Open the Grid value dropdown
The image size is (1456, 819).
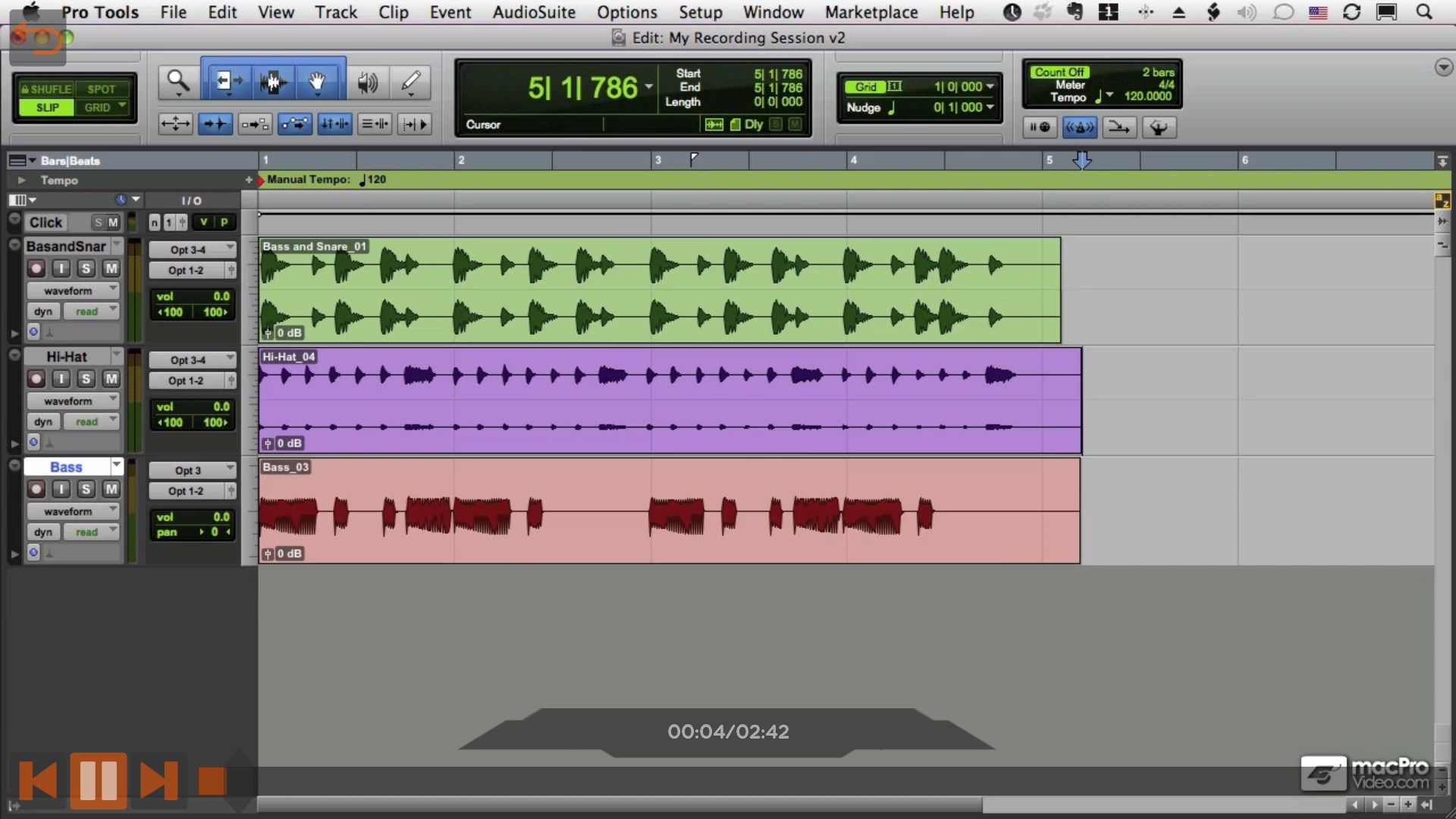(990, 86)
